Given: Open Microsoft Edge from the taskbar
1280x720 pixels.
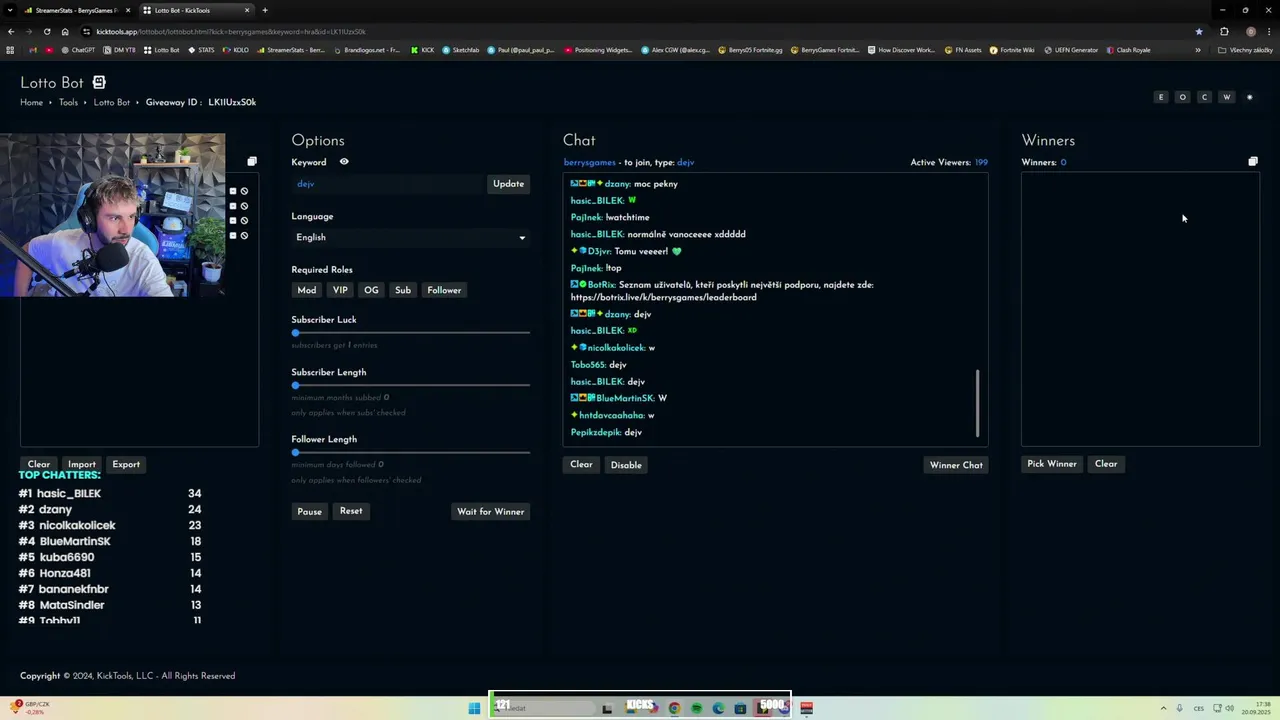Looking at the screenshot, I should [718, 708].
